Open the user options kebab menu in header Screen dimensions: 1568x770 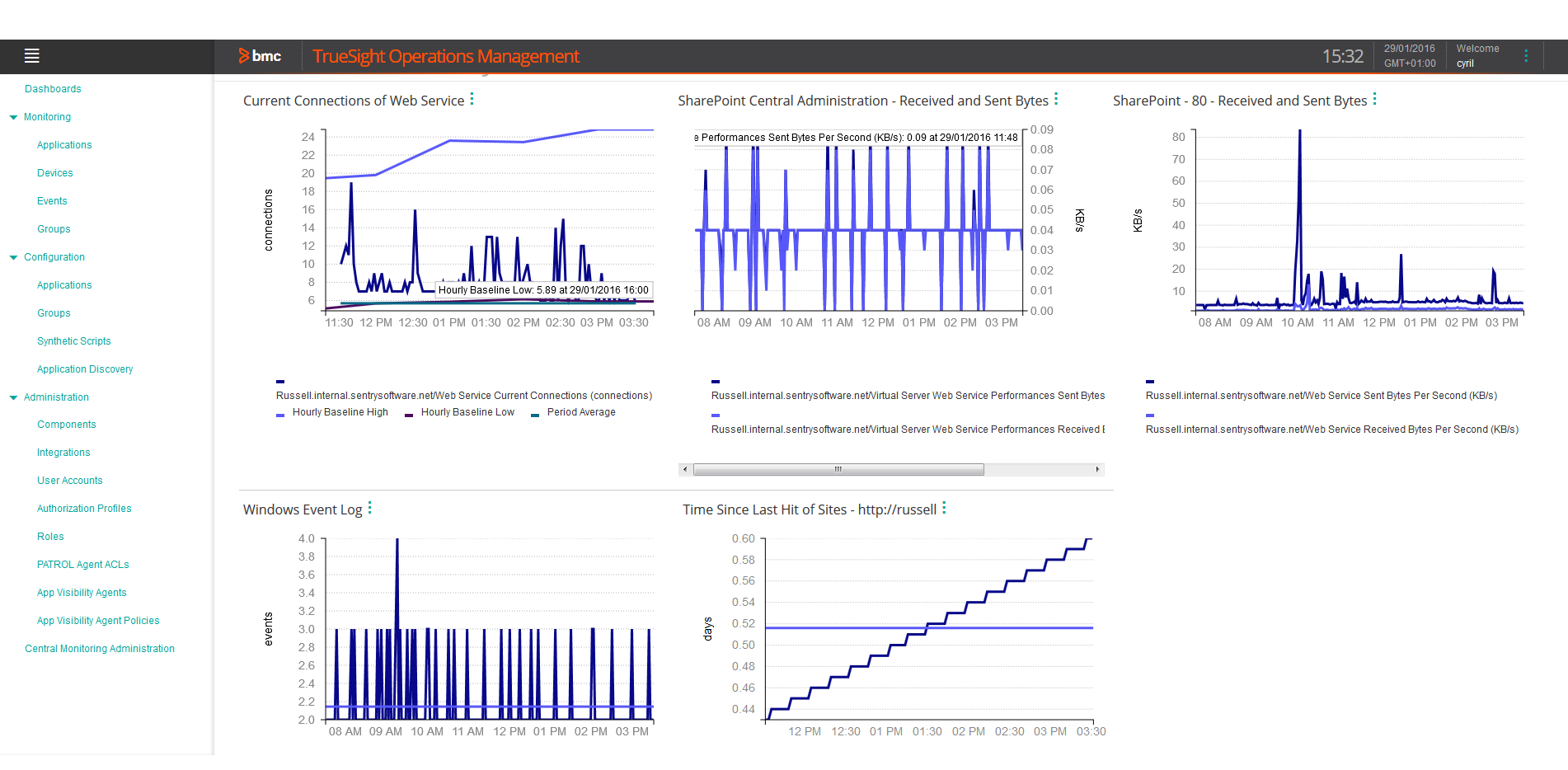1526,56
